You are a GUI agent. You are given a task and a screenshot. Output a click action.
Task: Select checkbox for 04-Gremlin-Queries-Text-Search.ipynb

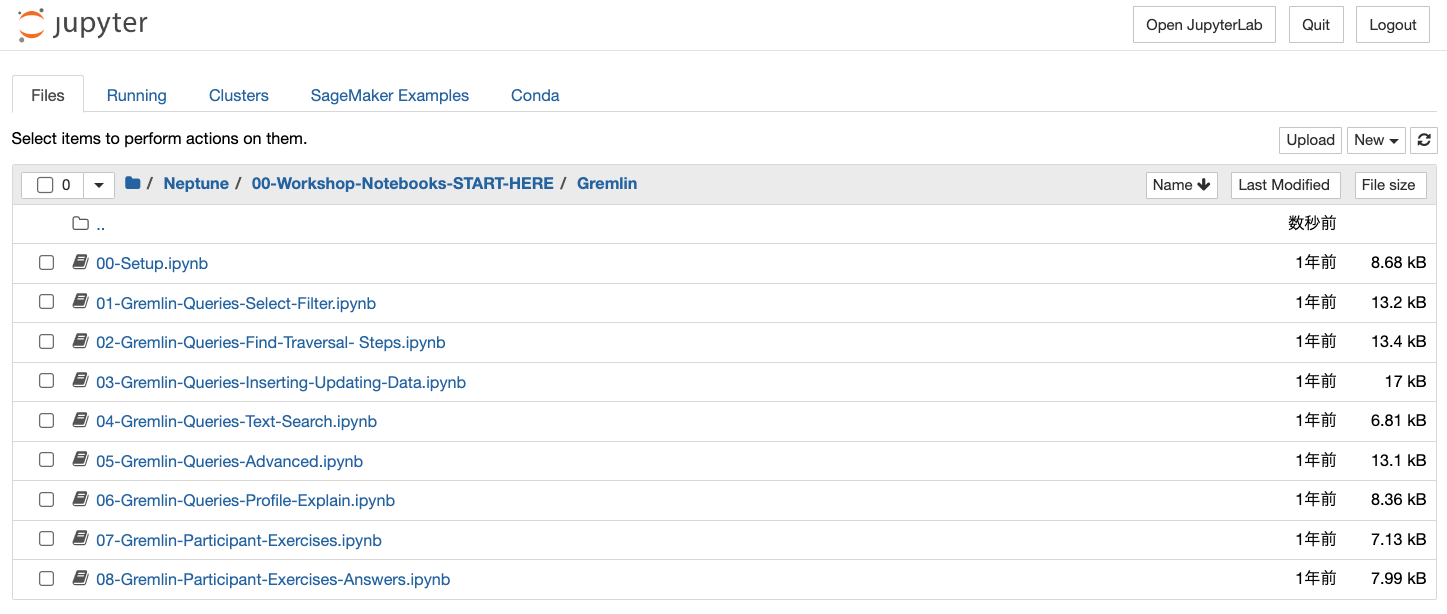coord(46,420)
